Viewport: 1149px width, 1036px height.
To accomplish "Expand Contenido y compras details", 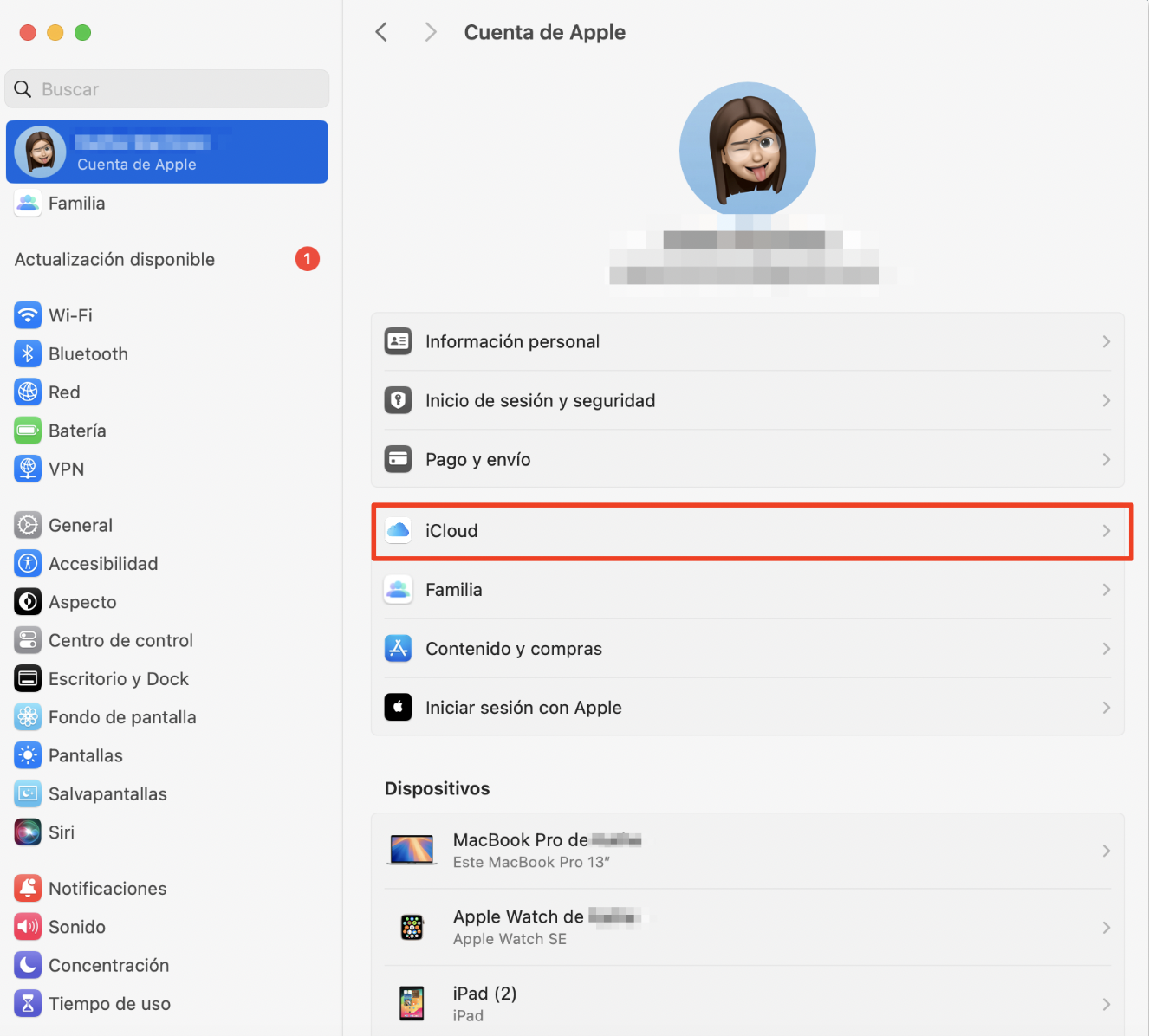I will pyautogui.click(x=749, y=648).
